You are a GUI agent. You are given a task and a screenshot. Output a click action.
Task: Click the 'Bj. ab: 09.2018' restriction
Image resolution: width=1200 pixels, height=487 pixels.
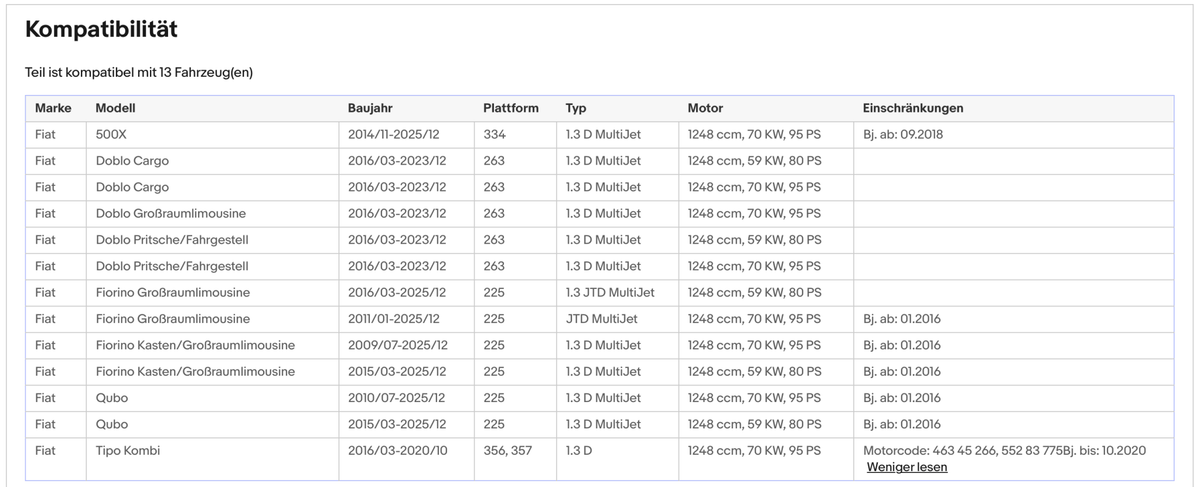tap(903, 135)
